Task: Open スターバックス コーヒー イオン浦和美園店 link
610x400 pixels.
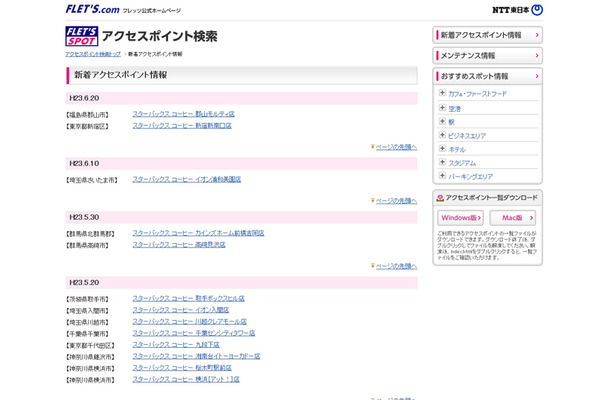Action: tap(187, 179)
